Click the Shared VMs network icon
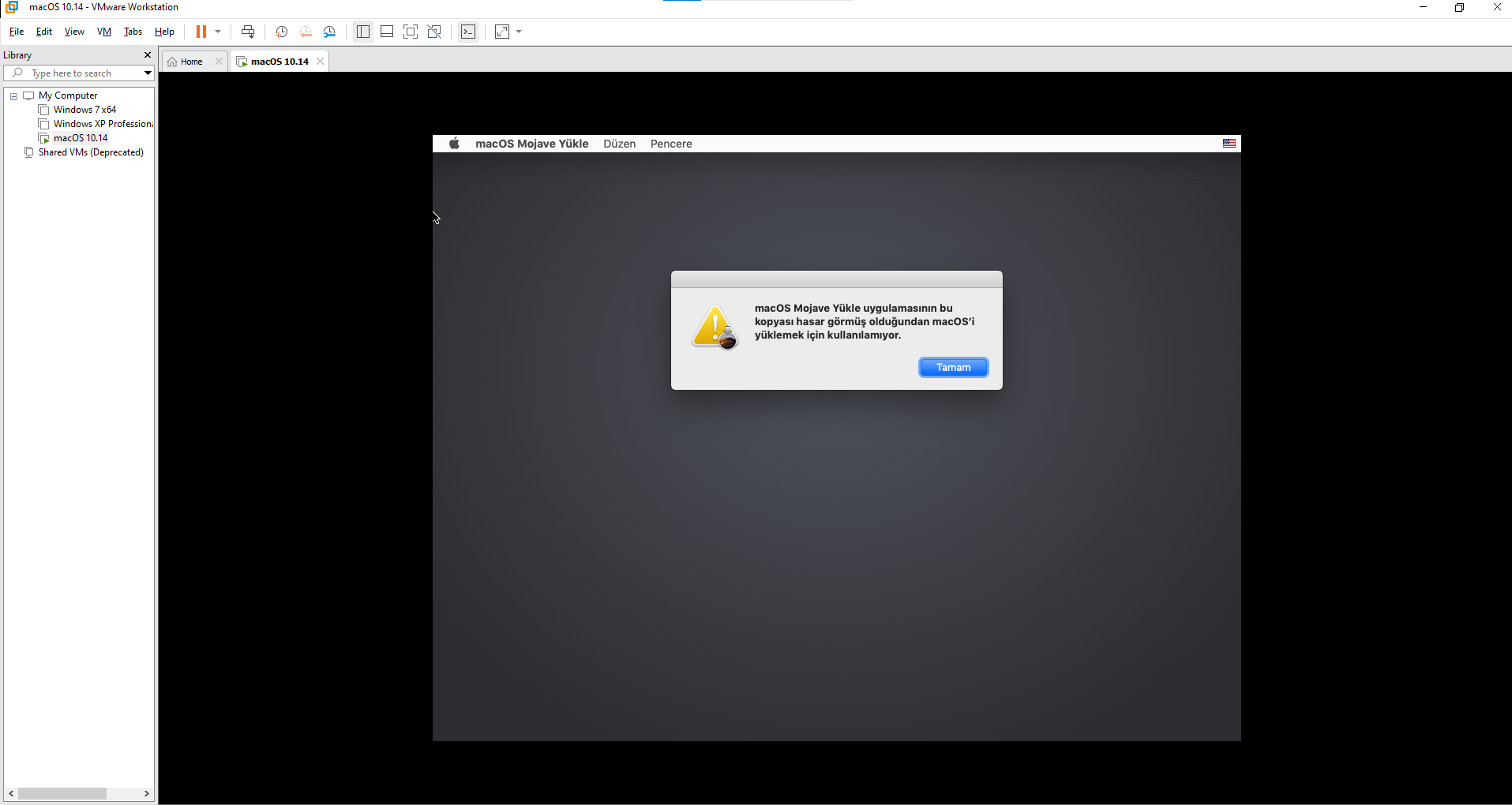This screenshot has height=805, width=1512. [x=29, y=152]
